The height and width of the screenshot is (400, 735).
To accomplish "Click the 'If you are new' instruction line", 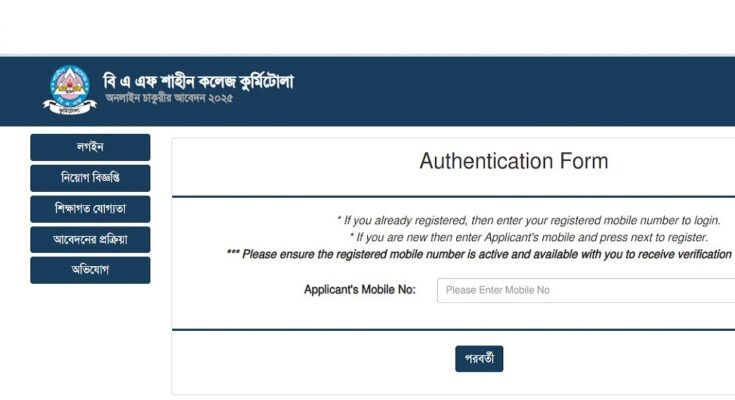I will (528, 237).
